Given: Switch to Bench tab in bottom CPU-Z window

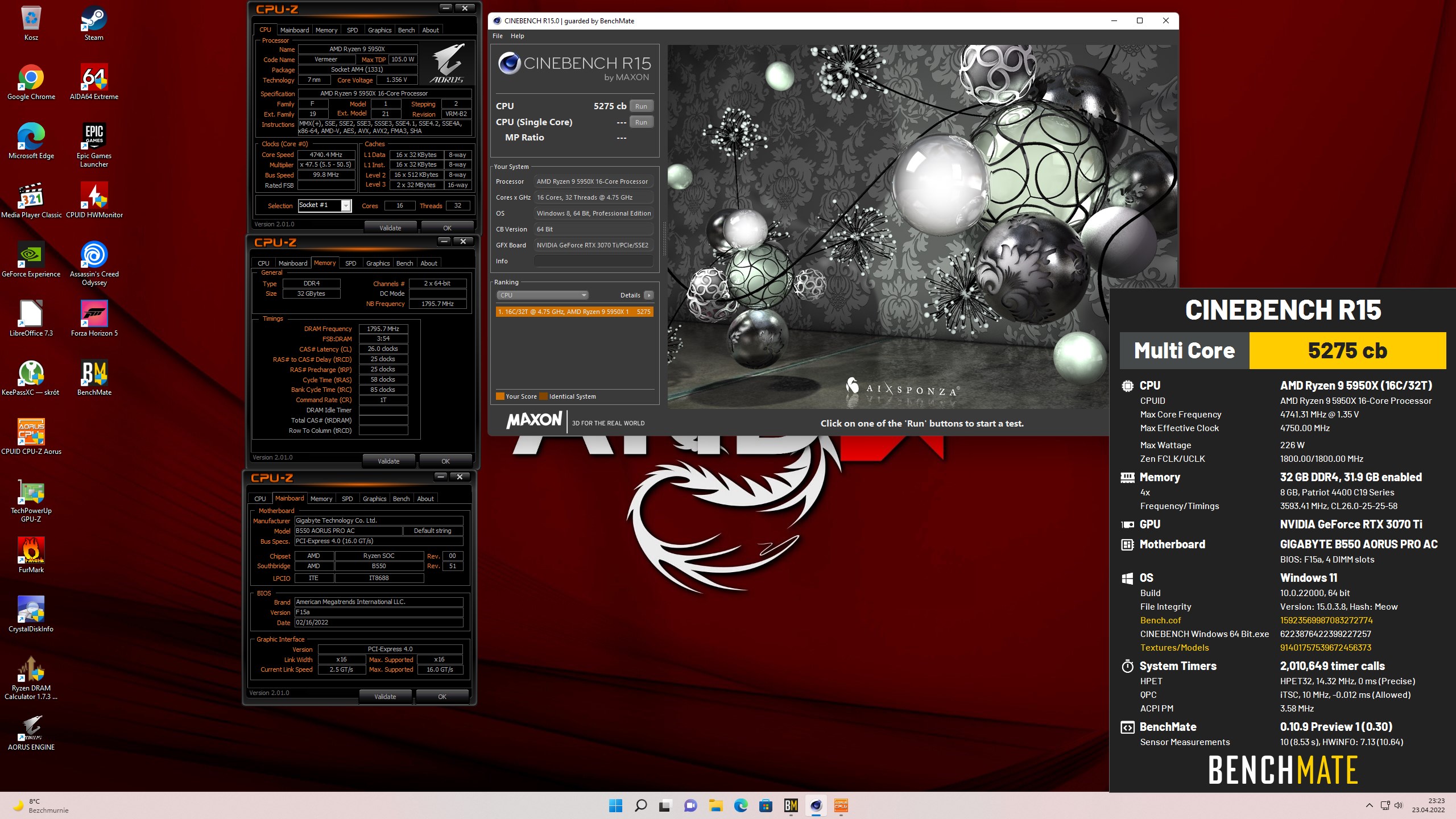Looking at the screenshot, I should (401, 499).
